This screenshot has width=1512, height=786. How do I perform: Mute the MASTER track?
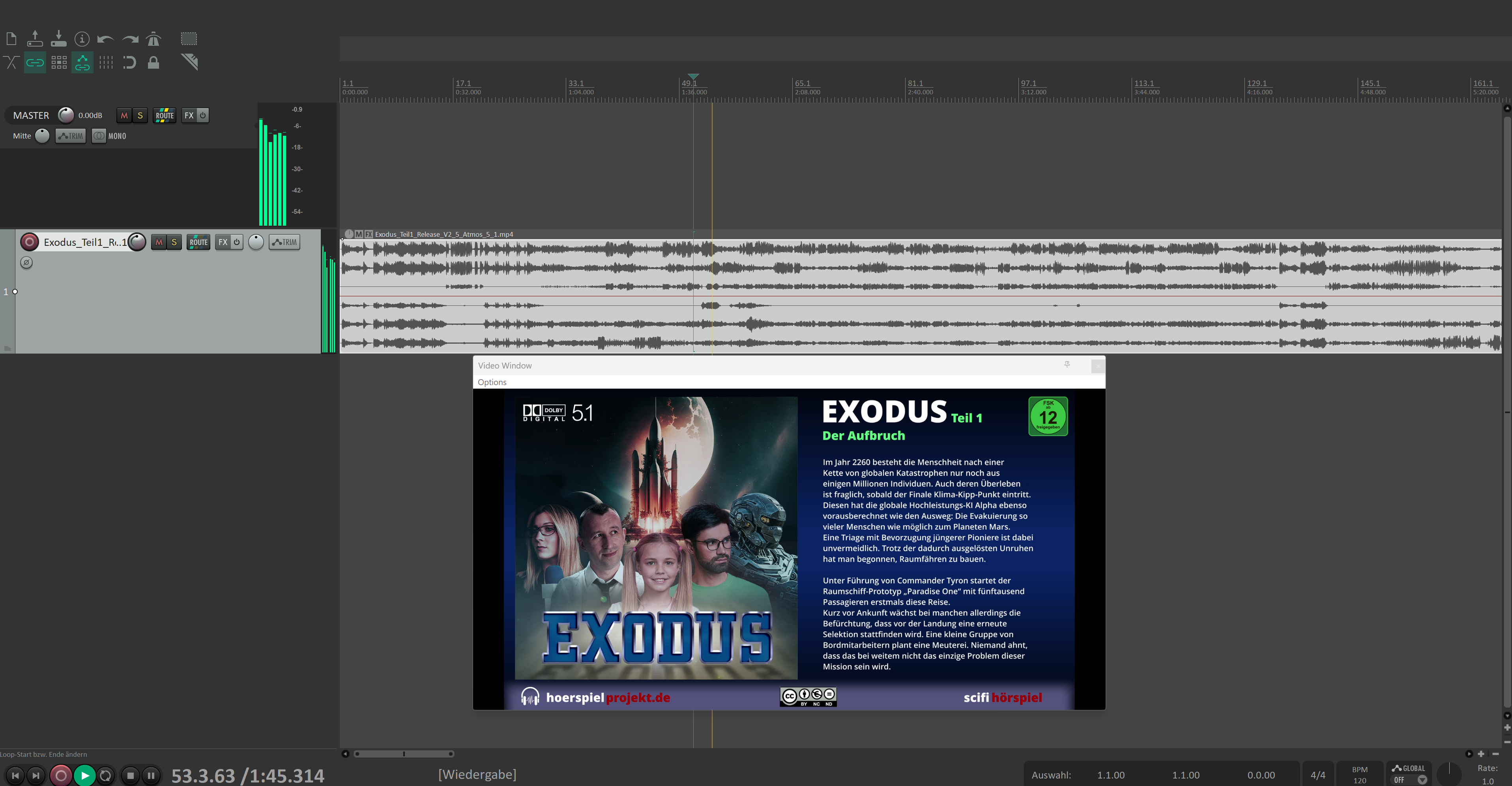pos(124,116)
